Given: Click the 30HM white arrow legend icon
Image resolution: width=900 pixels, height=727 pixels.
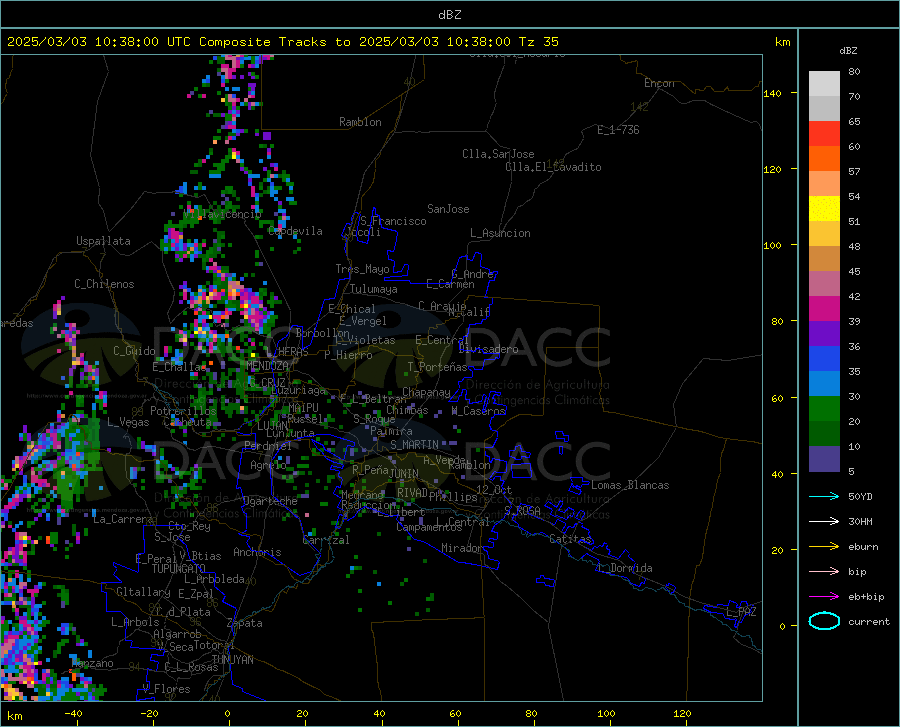Looking at the screenshot, I should [824, 522].
